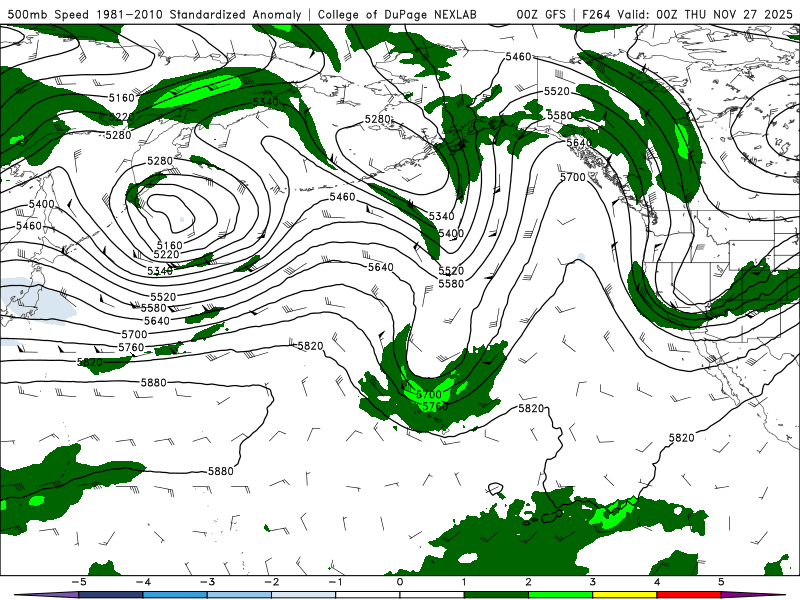Click 'College of DuPage NEXLAB' header text
Screen dimensions: 800x600
click(x=397, y=14)
